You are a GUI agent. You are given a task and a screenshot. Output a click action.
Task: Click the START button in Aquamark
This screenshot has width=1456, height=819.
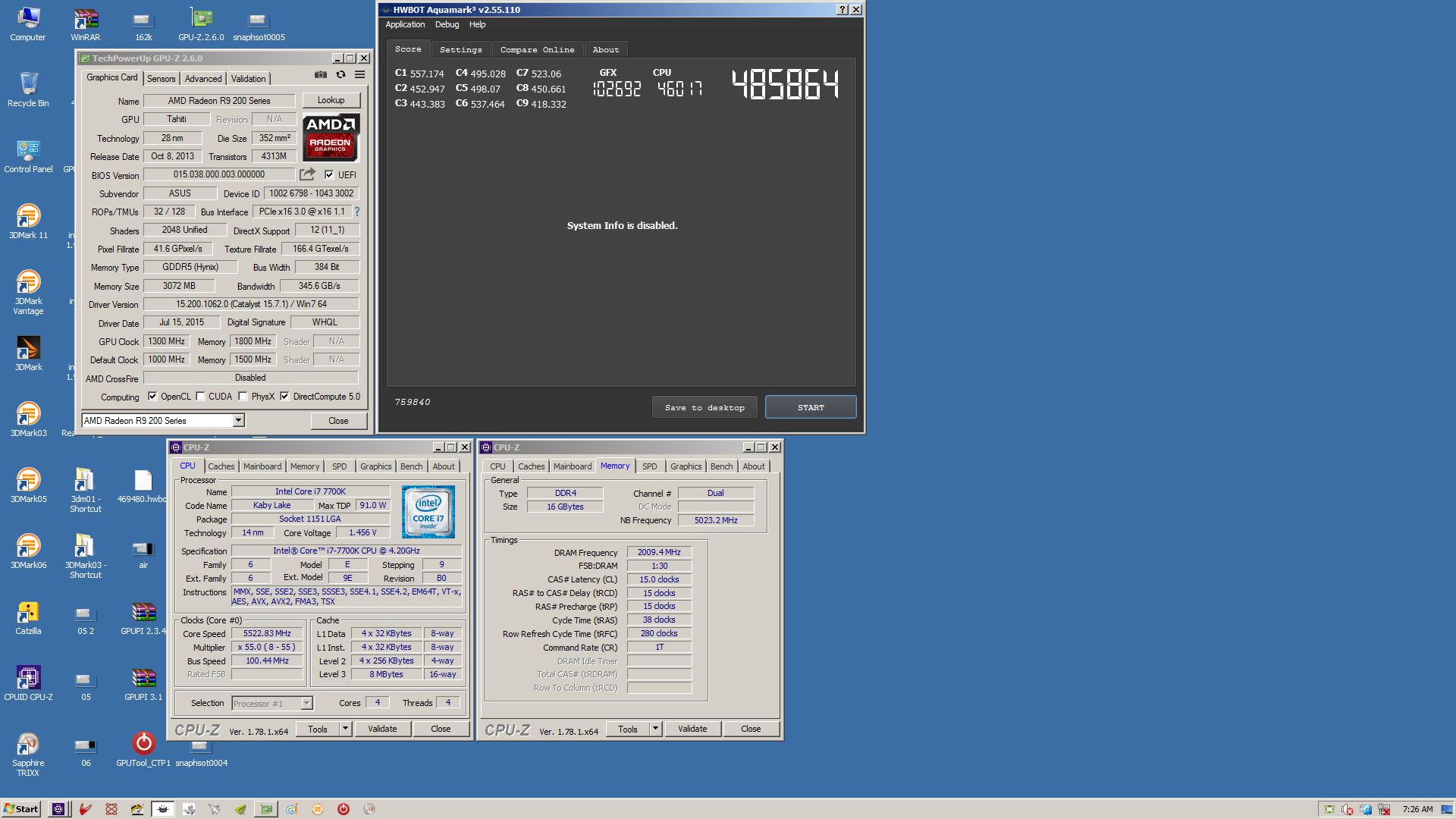point(811,407)
